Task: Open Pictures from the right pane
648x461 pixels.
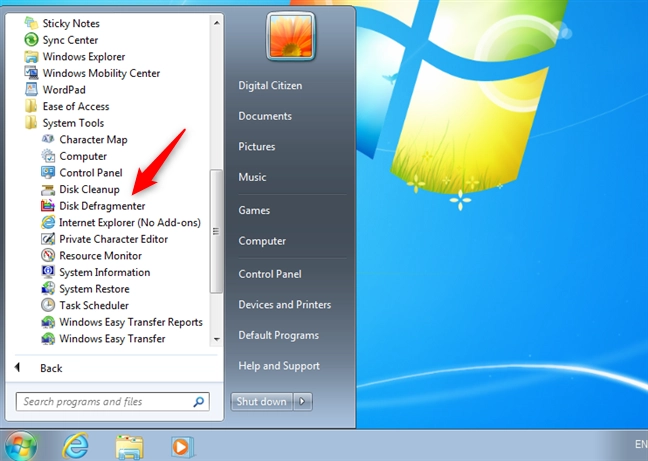Action: click(x=257, y=147)
